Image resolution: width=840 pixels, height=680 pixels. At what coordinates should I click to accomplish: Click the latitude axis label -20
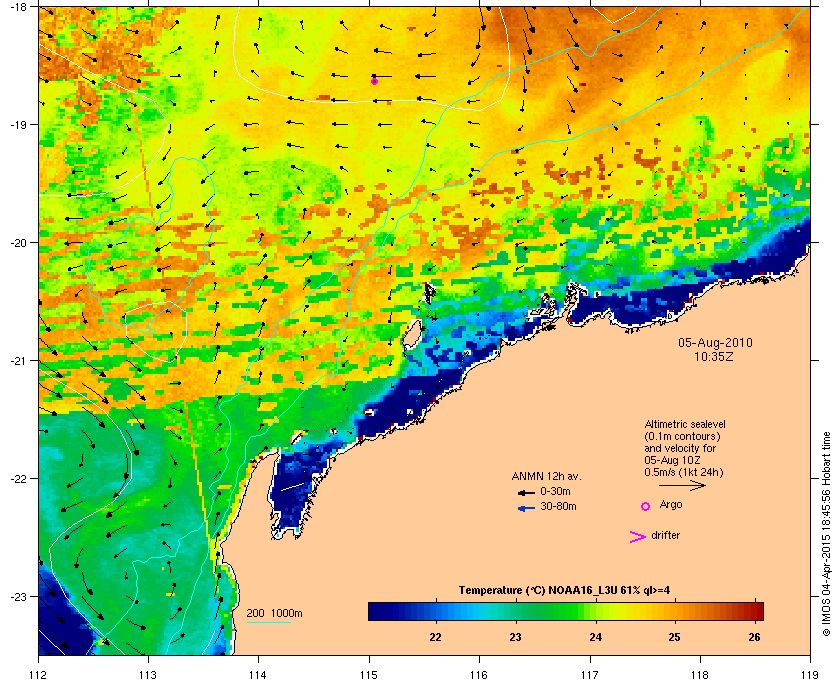[x=18, y=243]
